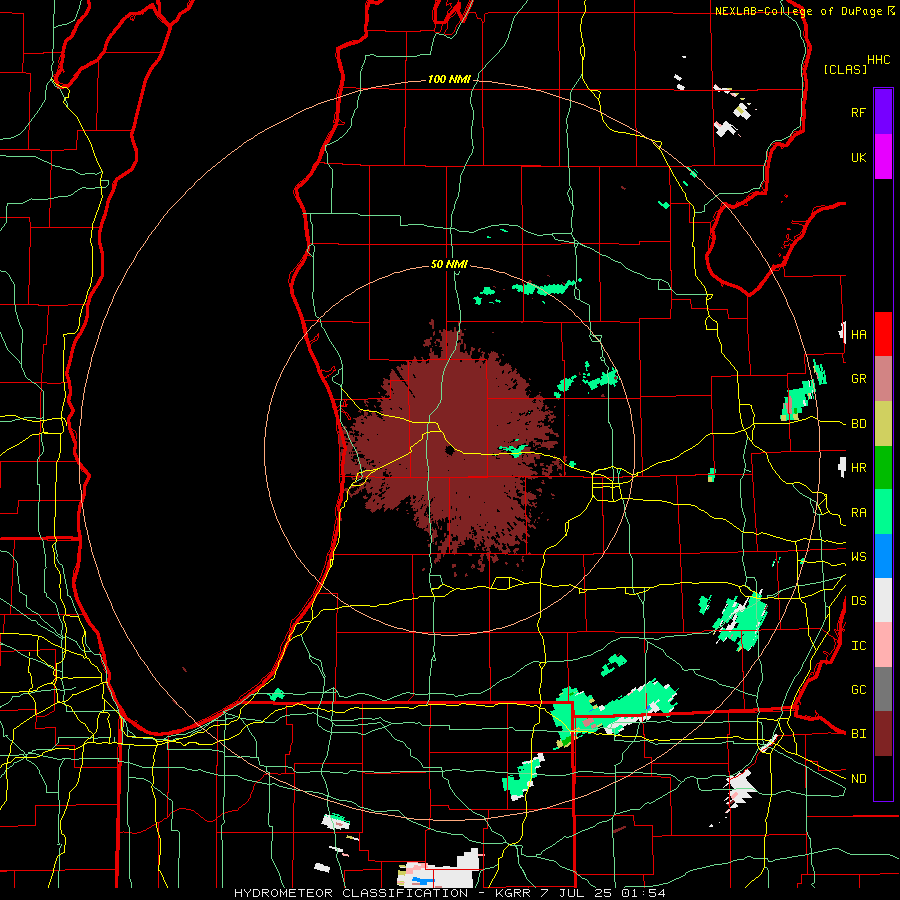This screenshot has width=900, height=900.
Task: Click the 'NEXLAB-College of DuPage' credit text
Action: [798, 11]
